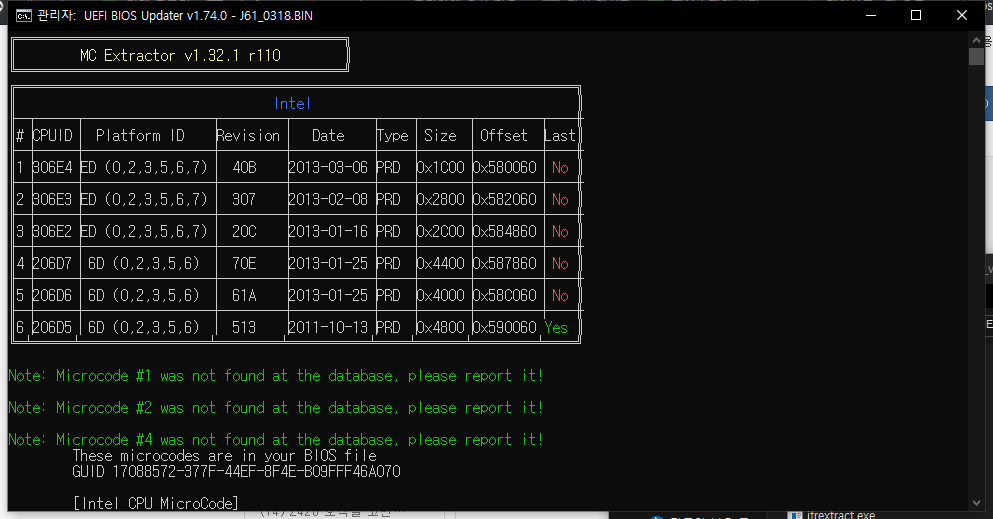Click size 0x4000 cell
Viewport: 993px width, 519px height.
tap(441, 296)
